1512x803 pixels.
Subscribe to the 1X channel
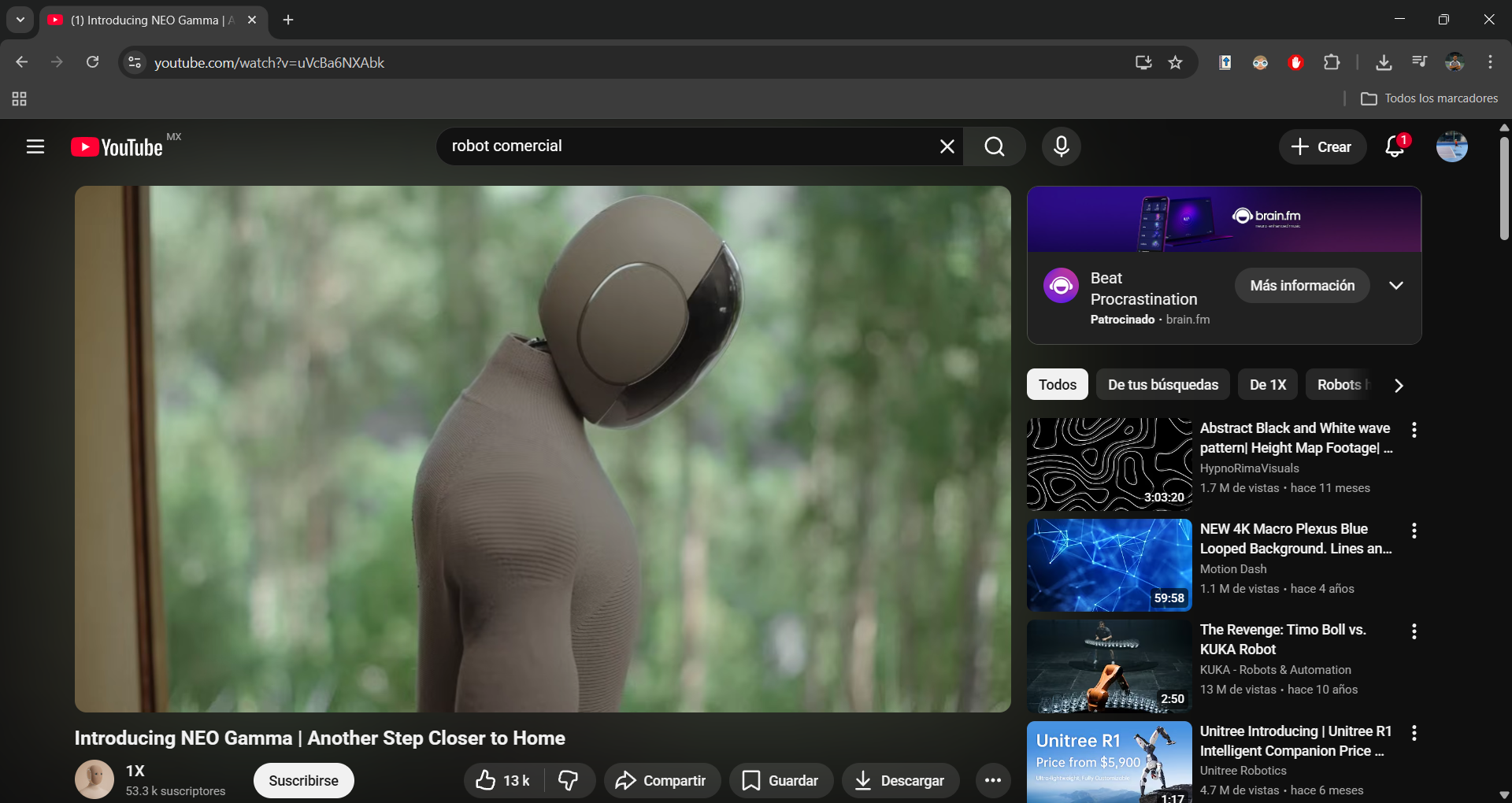point(304,780)
